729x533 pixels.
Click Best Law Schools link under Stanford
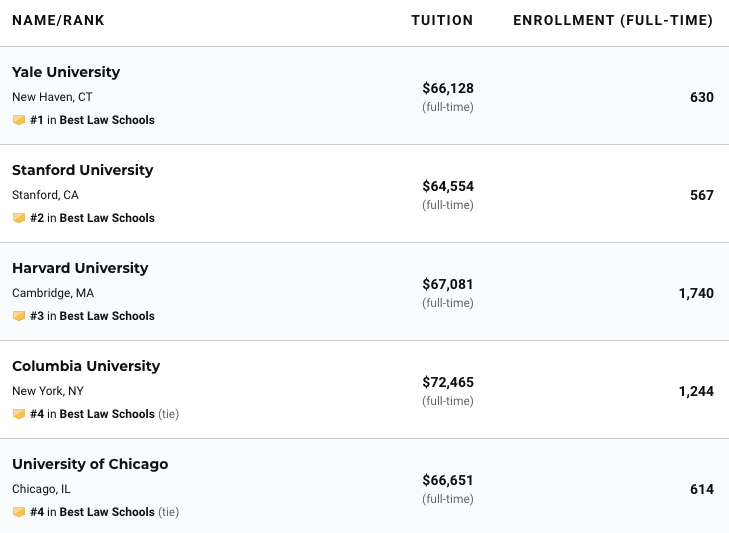click(x=107, y=218)
